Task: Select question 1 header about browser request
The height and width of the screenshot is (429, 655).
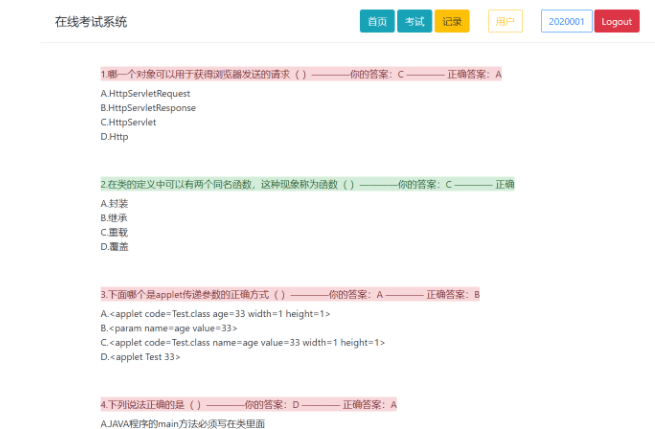Action: [301, 74]
